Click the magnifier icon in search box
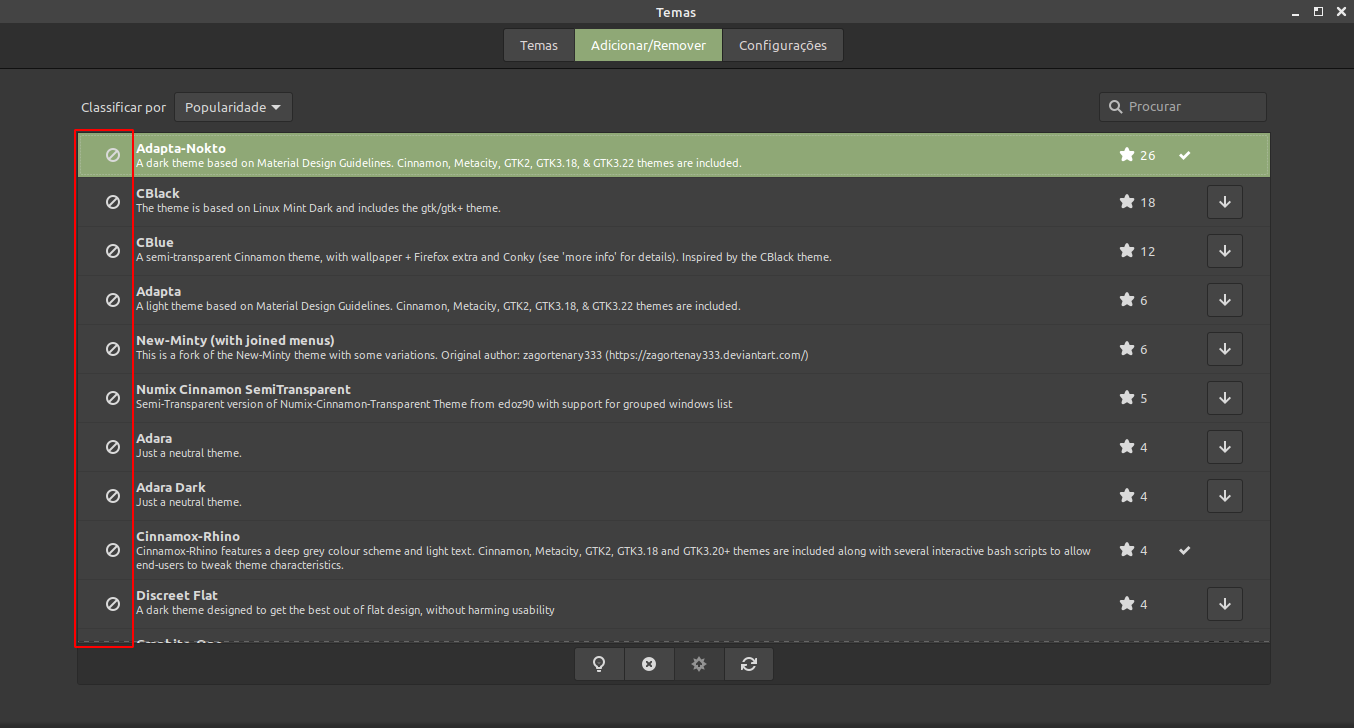Image resolution: width=1354 pixels, height=728 pixels. click(x=1116, y=107)
